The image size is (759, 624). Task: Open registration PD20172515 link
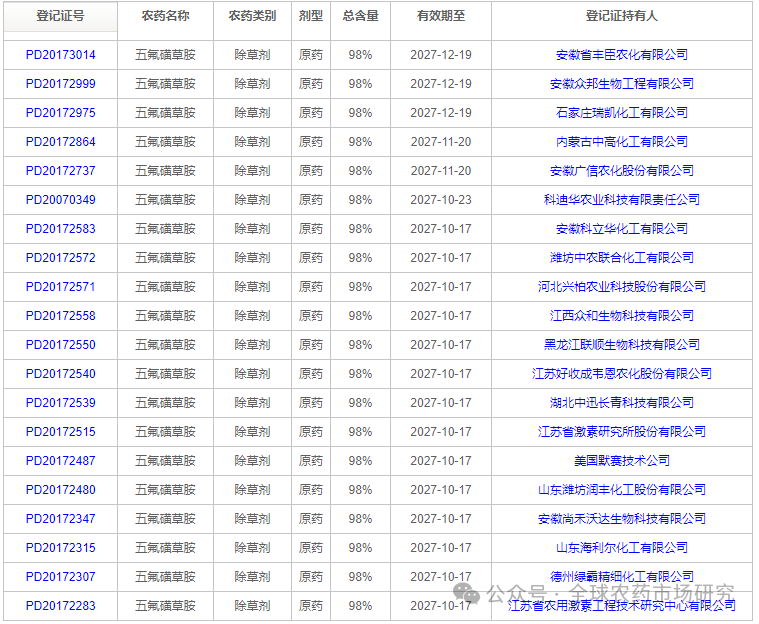[x=61, y=432]
